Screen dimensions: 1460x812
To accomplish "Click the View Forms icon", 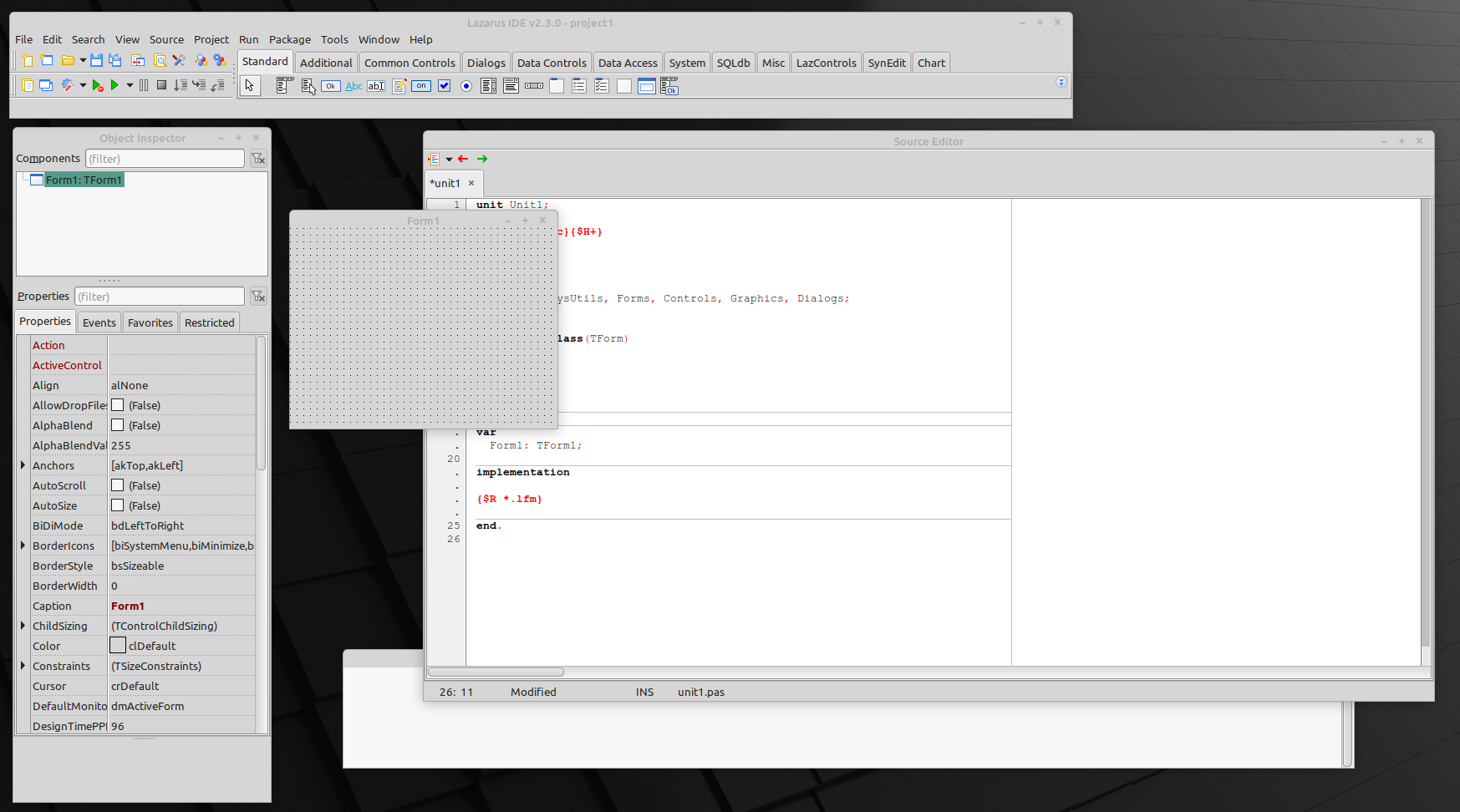I will pos(46,85).
